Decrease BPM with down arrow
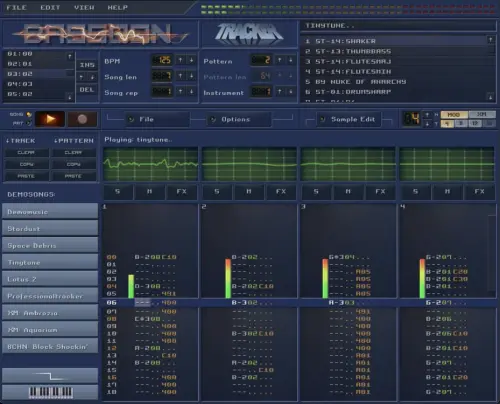Screen dimensions: 500x404 (x=191, y=60)
